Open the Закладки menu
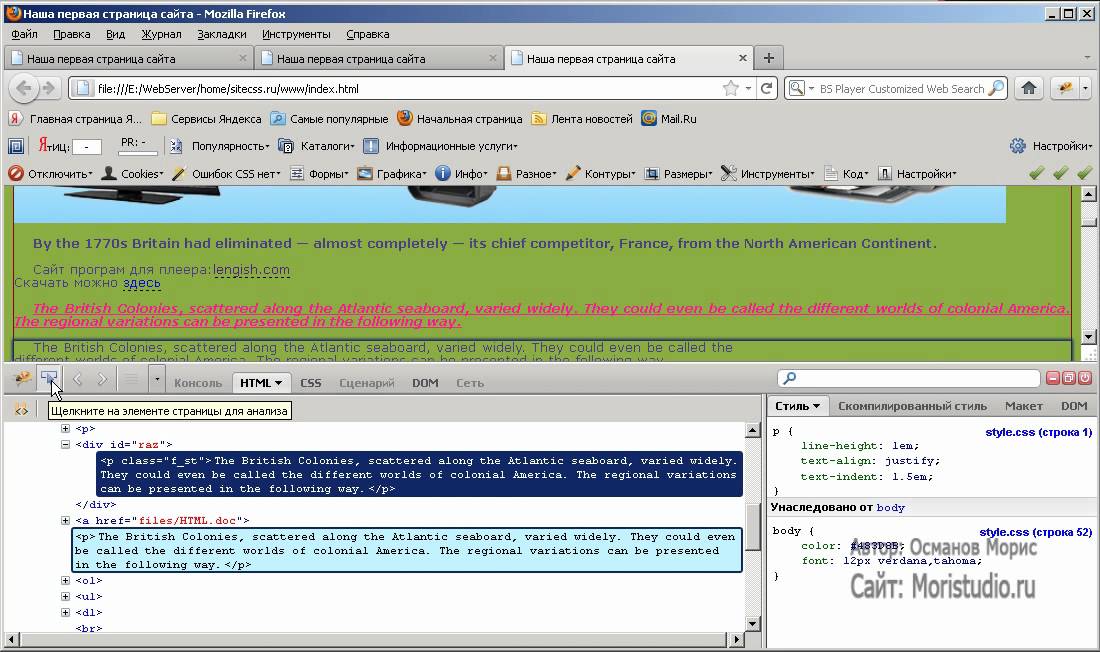This screenshot has height=652, width=1100. (x=222, y=34)
